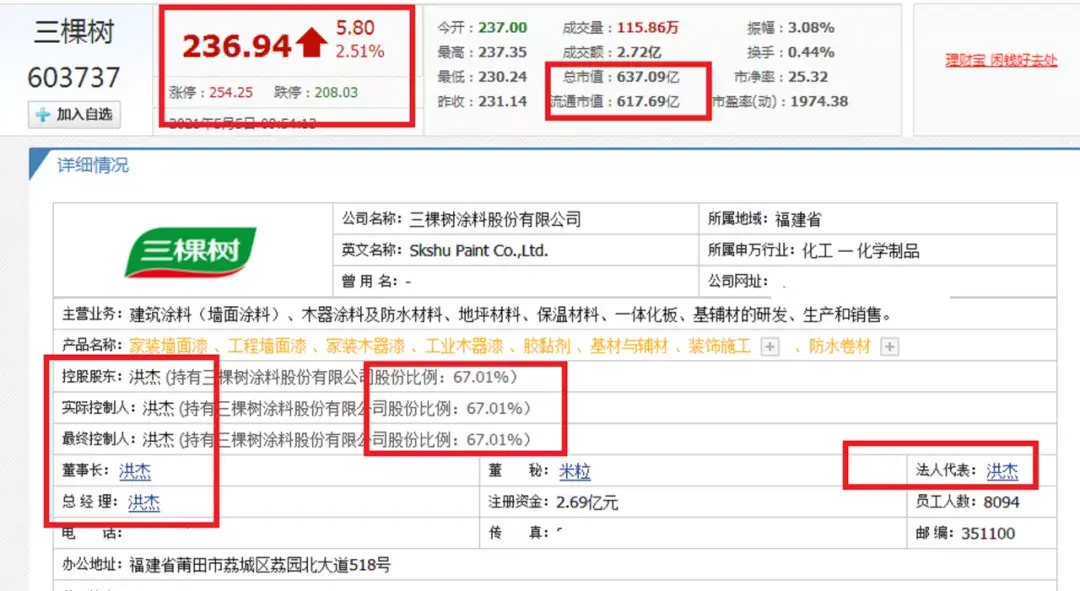
Task: Click the 昨收 value 231.14
Action: 503,101
